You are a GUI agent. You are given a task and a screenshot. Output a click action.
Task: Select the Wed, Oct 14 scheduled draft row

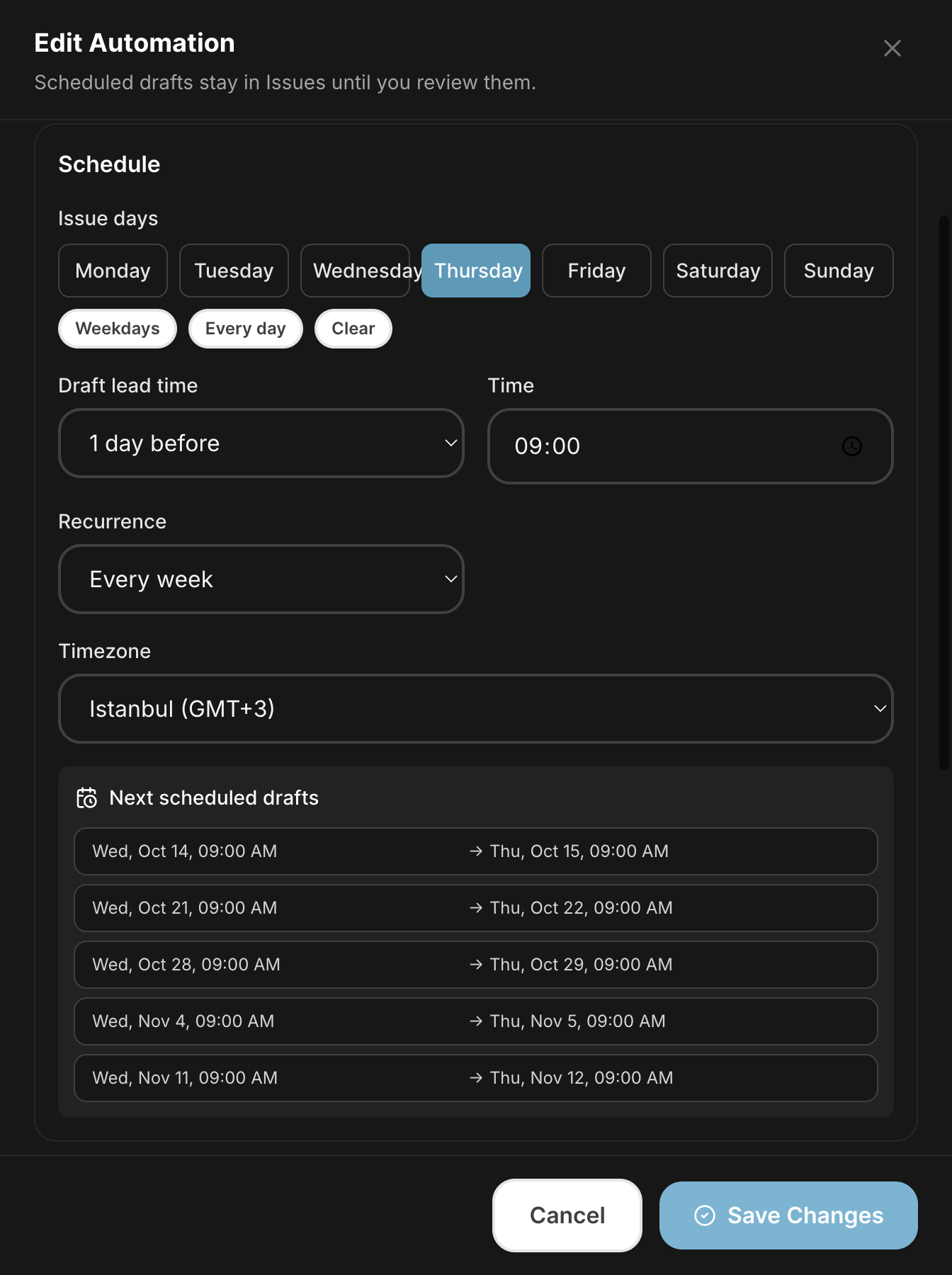click(x=476, y=851)
